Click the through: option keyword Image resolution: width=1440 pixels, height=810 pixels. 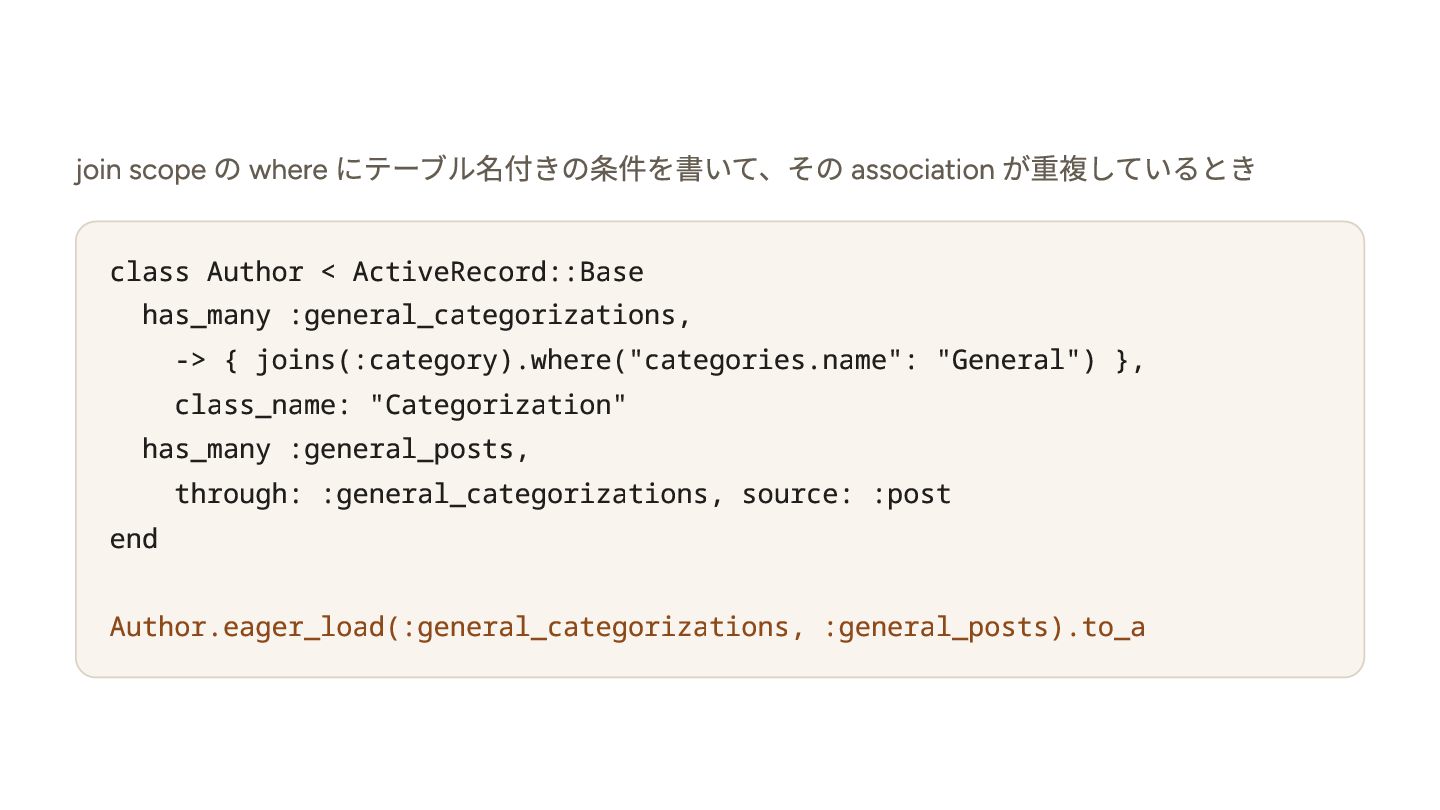click(x=239, y=494)
